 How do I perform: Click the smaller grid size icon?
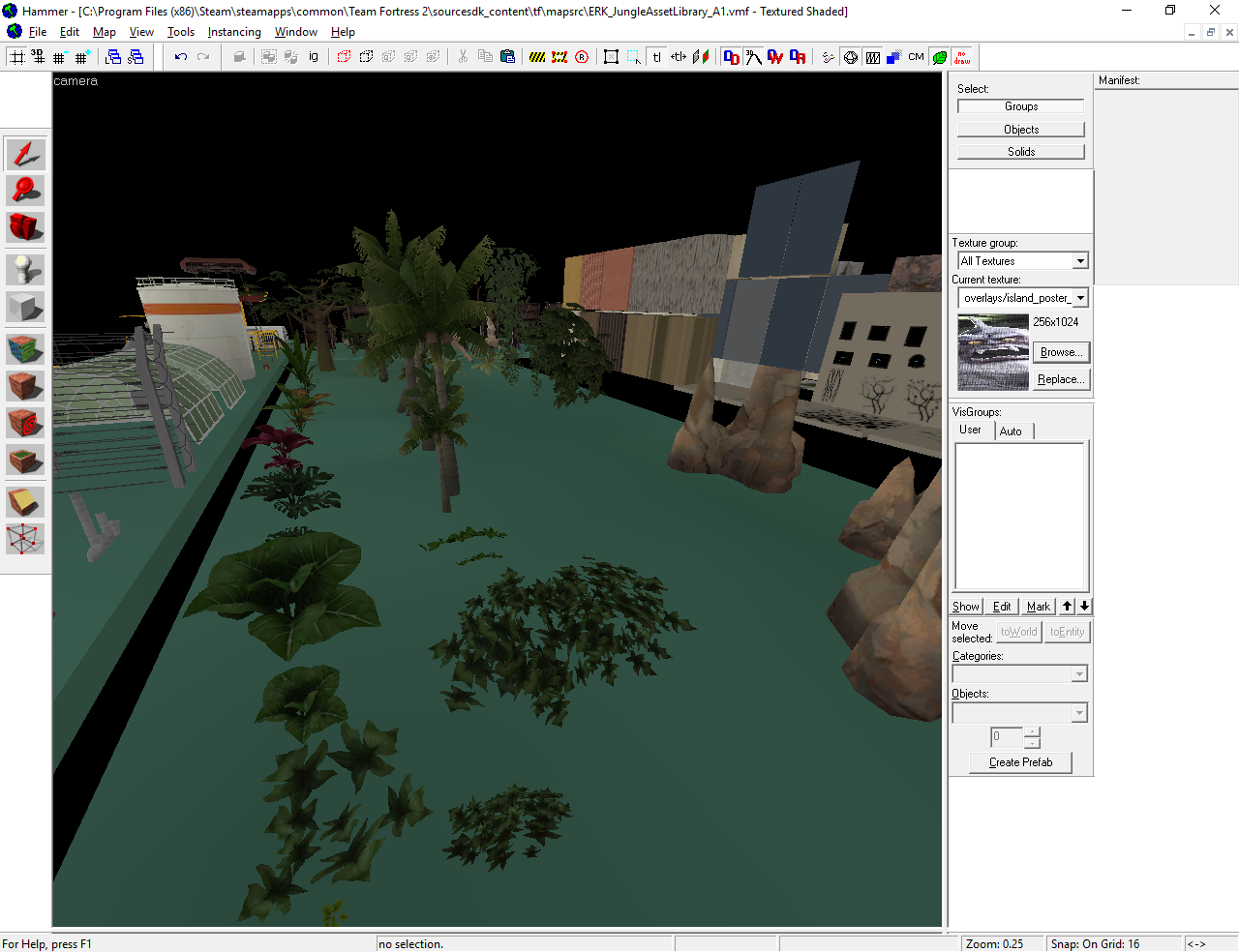click(60, 57)
